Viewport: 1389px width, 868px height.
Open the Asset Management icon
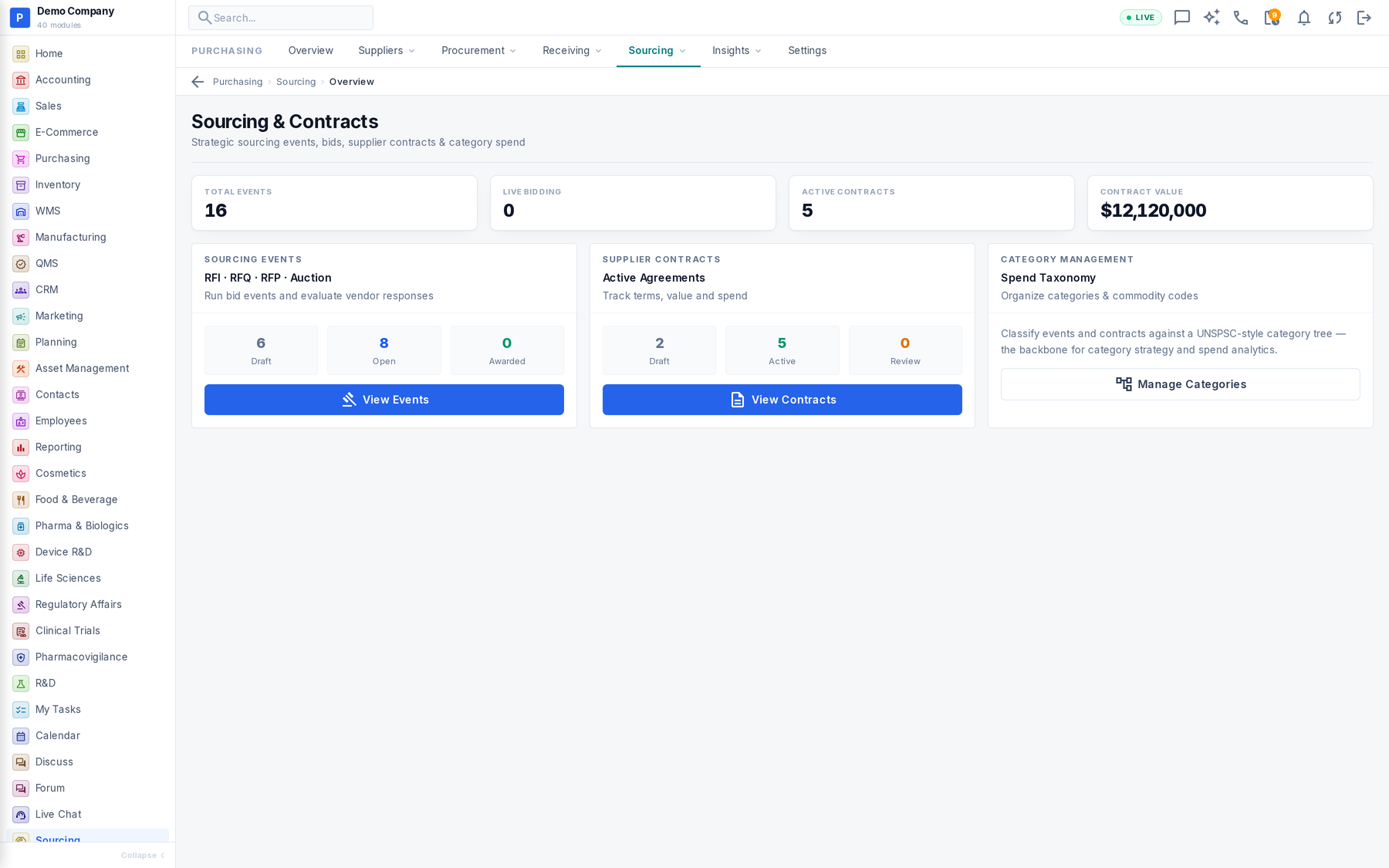point(21,369)
